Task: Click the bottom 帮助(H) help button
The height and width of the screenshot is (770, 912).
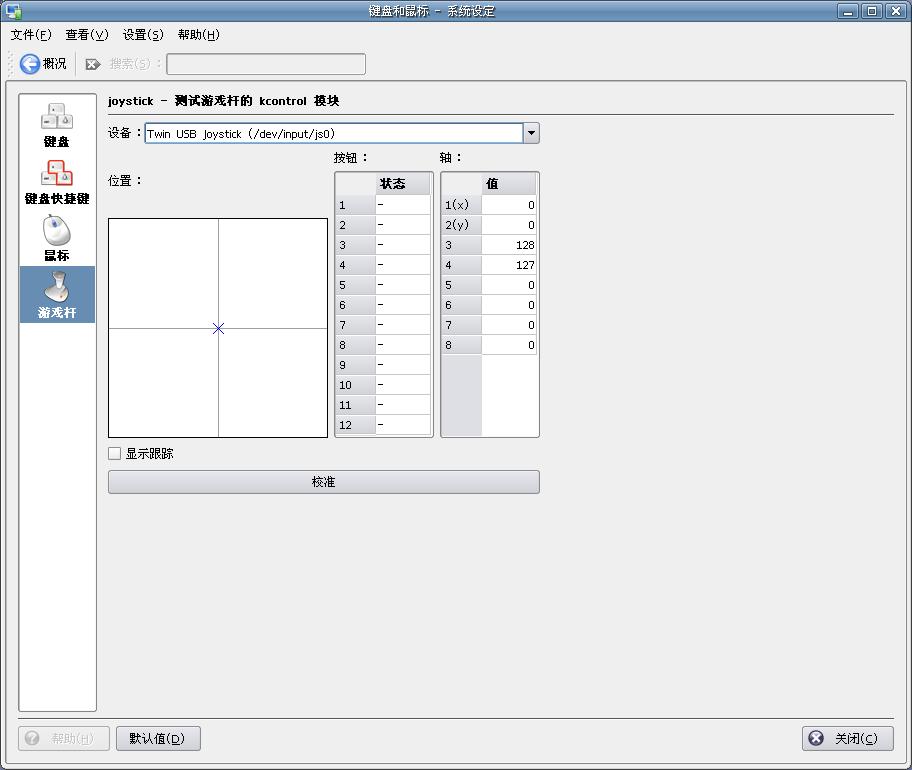Action: pos(64,739)
